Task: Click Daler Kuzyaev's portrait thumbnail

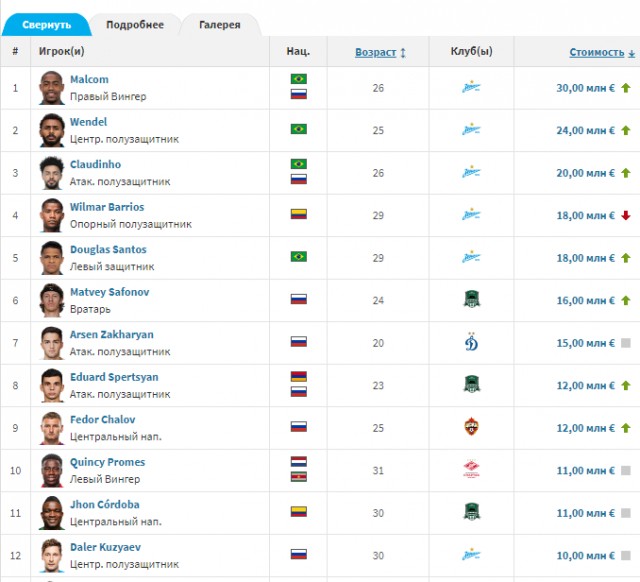Action: (52, 555)
